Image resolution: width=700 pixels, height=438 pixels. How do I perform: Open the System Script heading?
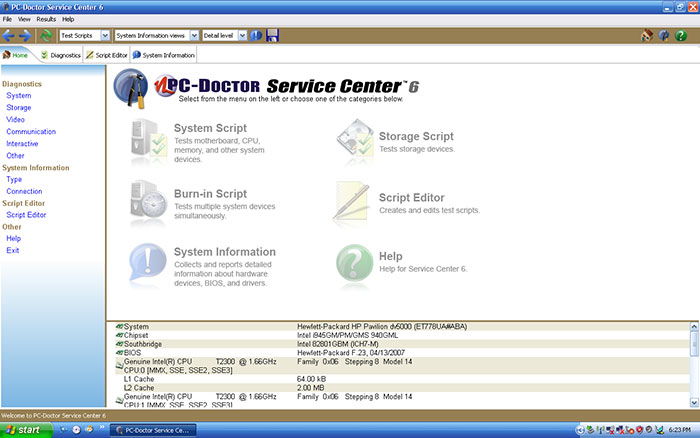(x=210, y=128)
